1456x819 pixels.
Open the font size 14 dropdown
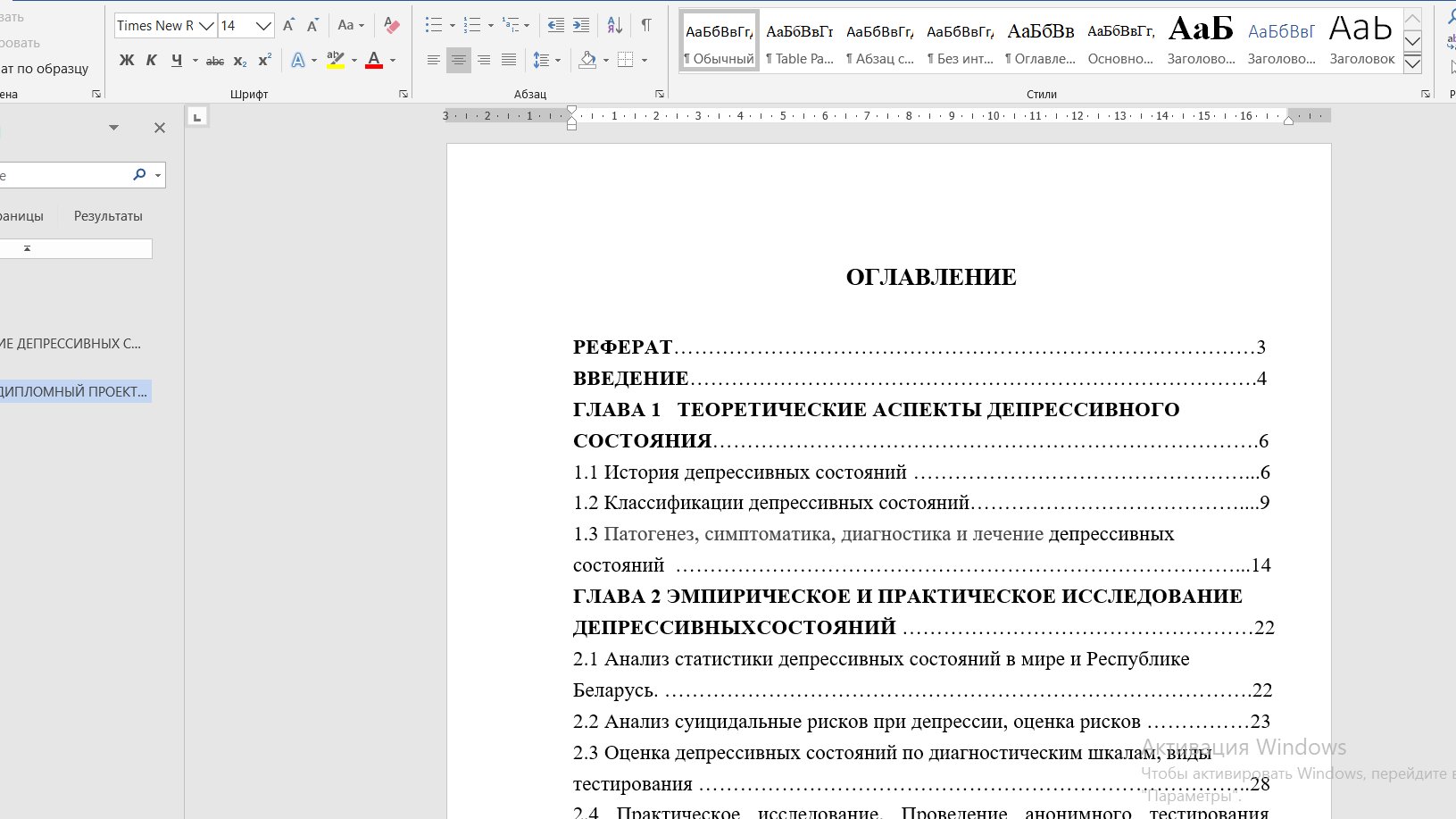pos(263,26)
